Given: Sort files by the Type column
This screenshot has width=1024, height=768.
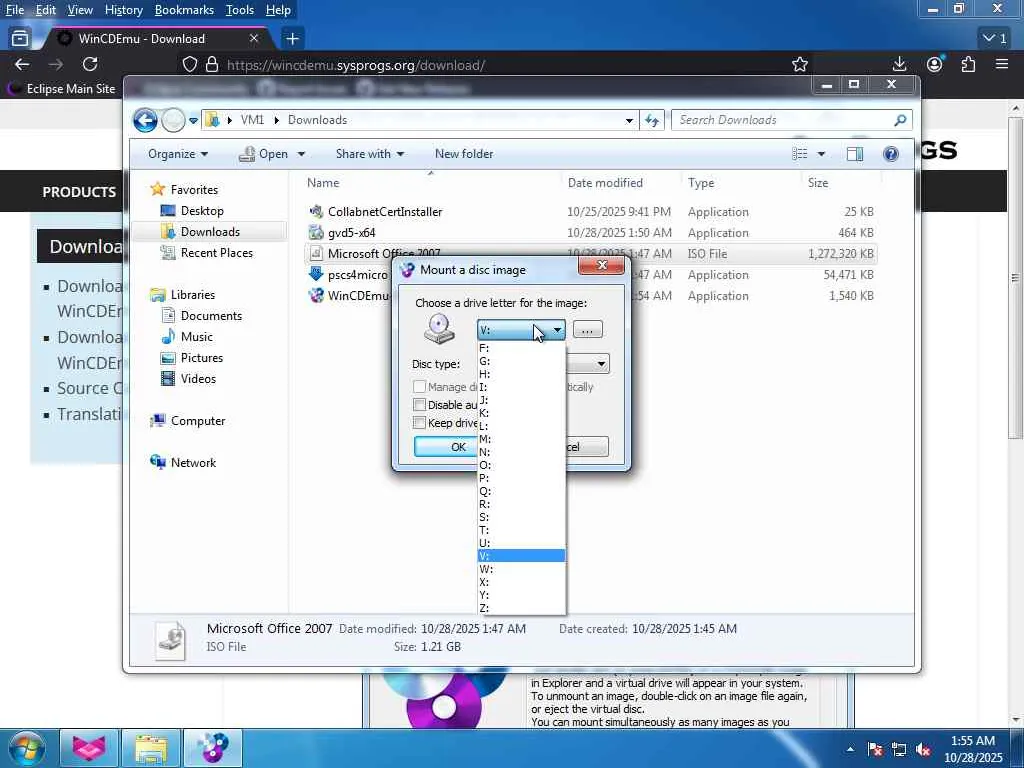Looking at the screenshot, I should click(x=701, y=183).
